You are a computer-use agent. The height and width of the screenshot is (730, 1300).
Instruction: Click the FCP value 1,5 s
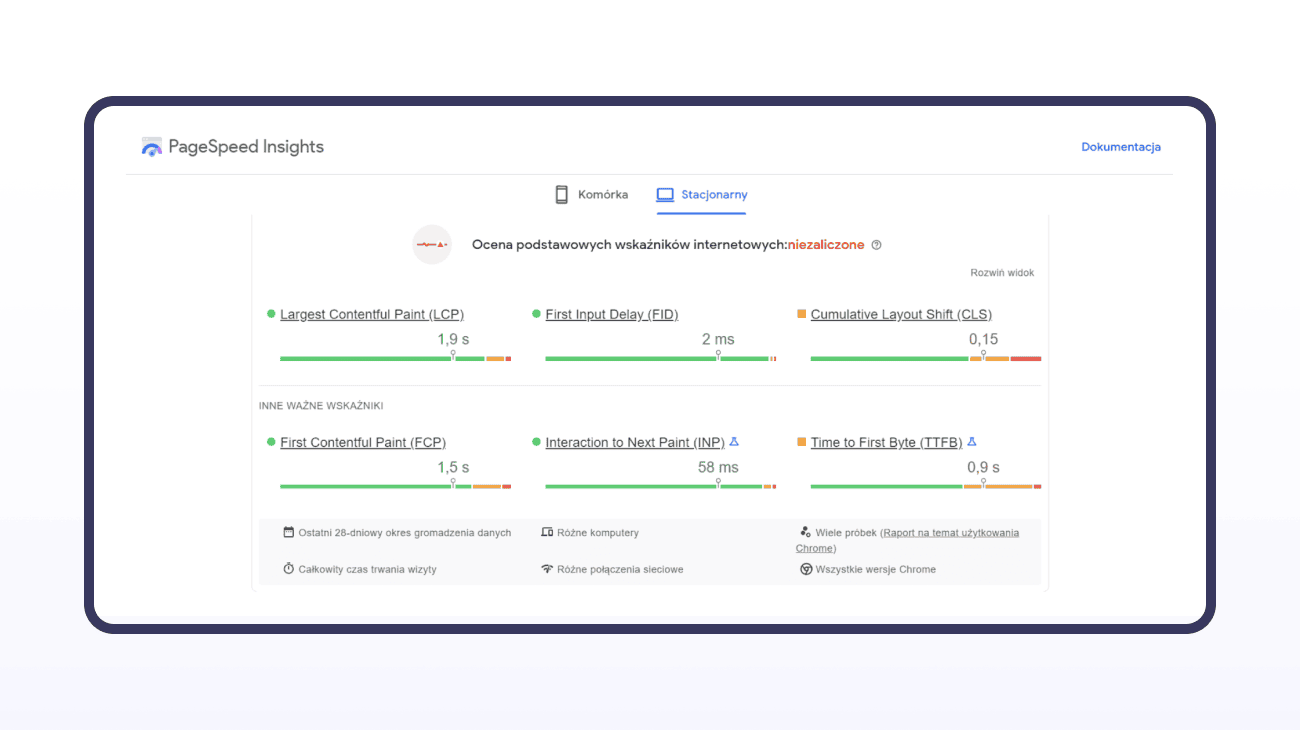point(453,467)
